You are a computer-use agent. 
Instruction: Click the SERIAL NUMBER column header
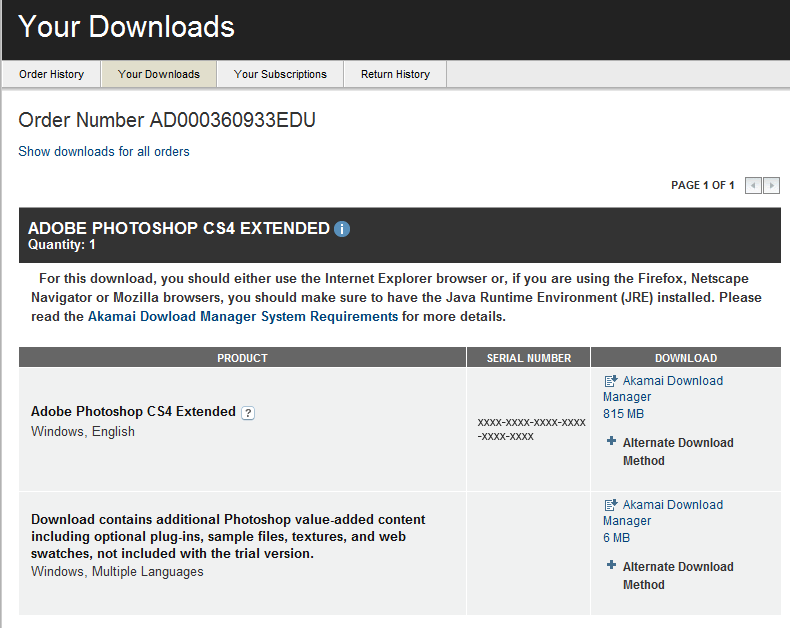(x=529, y=358)
